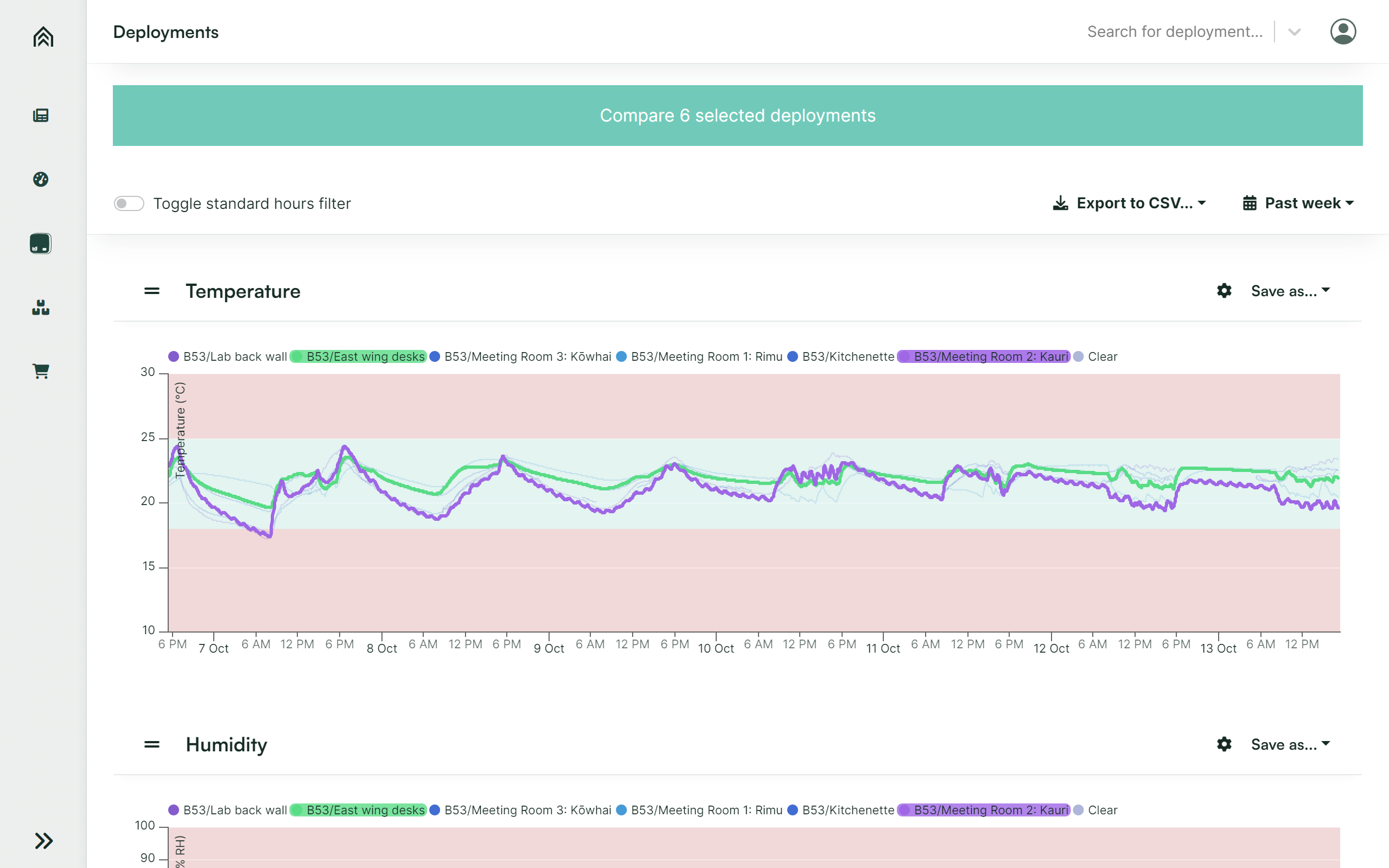Expand Temperature Save as menu

coord(1290,291)
